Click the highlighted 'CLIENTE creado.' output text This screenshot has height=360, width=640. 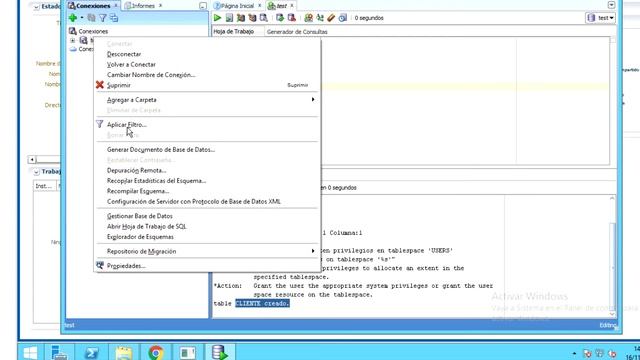(x=262, y=303)
